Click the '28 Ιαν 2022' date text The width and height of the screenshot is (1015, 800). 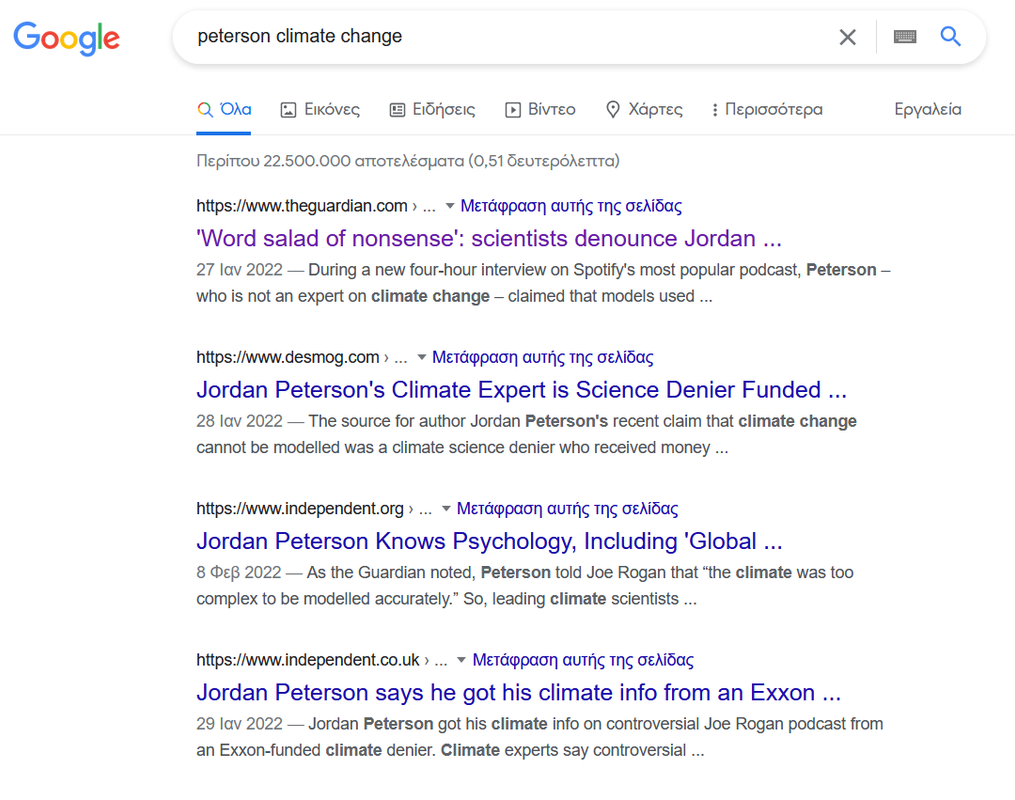tap(240, 421)
